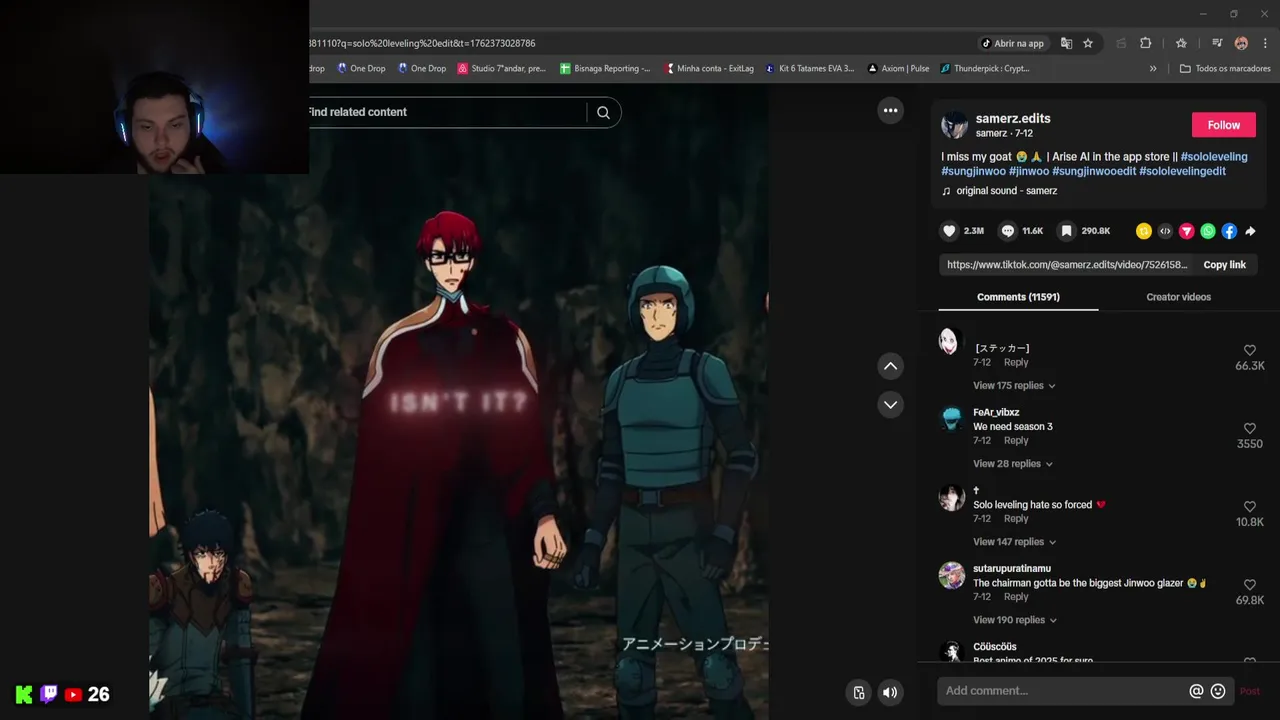Like the video with the heart icon
This screenshot has width=1280, height=720.
click(949, 231)
